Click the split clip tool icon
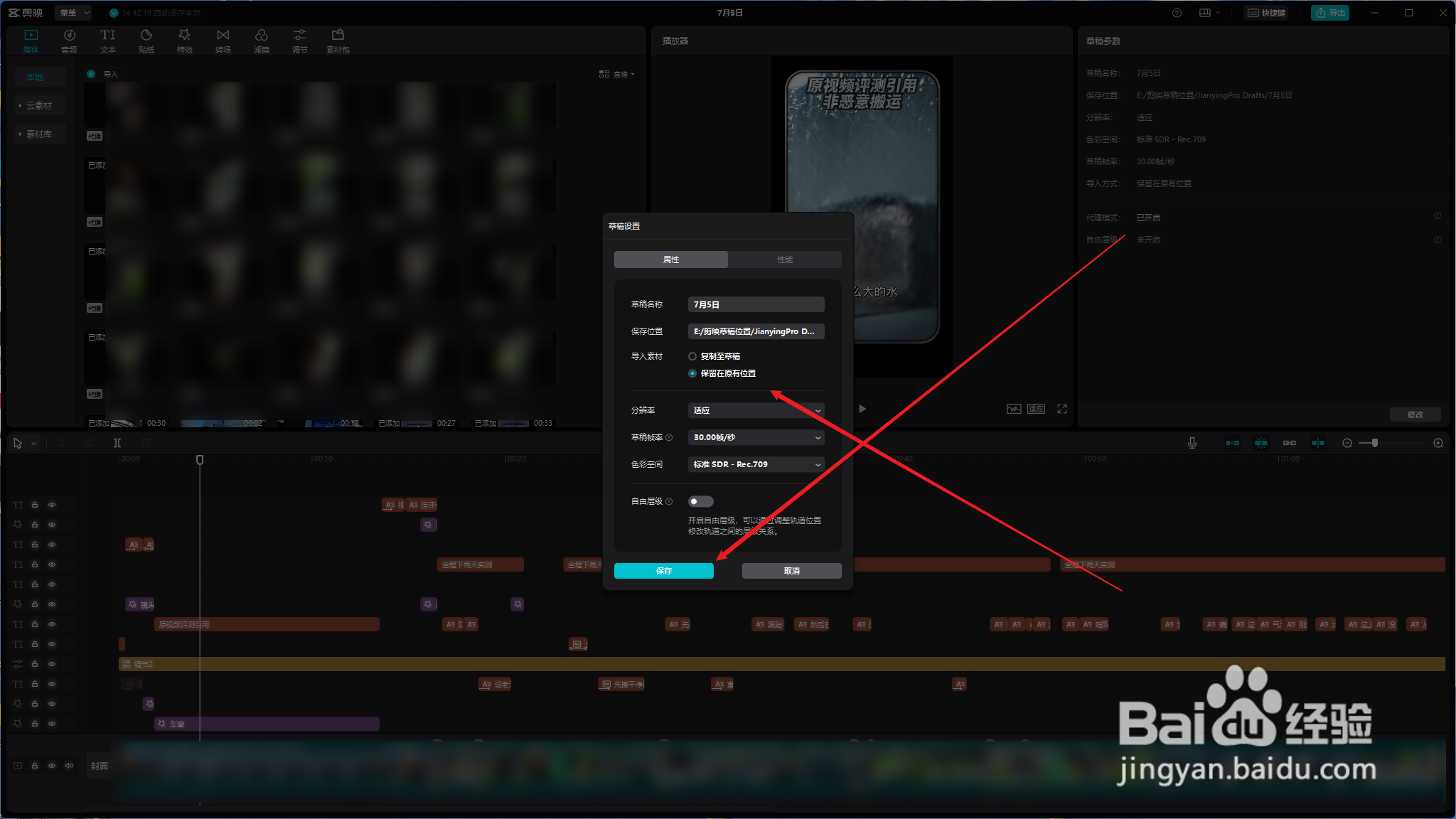The height and width of the screenshot is (819, 1456). click(x=117, y=443)
